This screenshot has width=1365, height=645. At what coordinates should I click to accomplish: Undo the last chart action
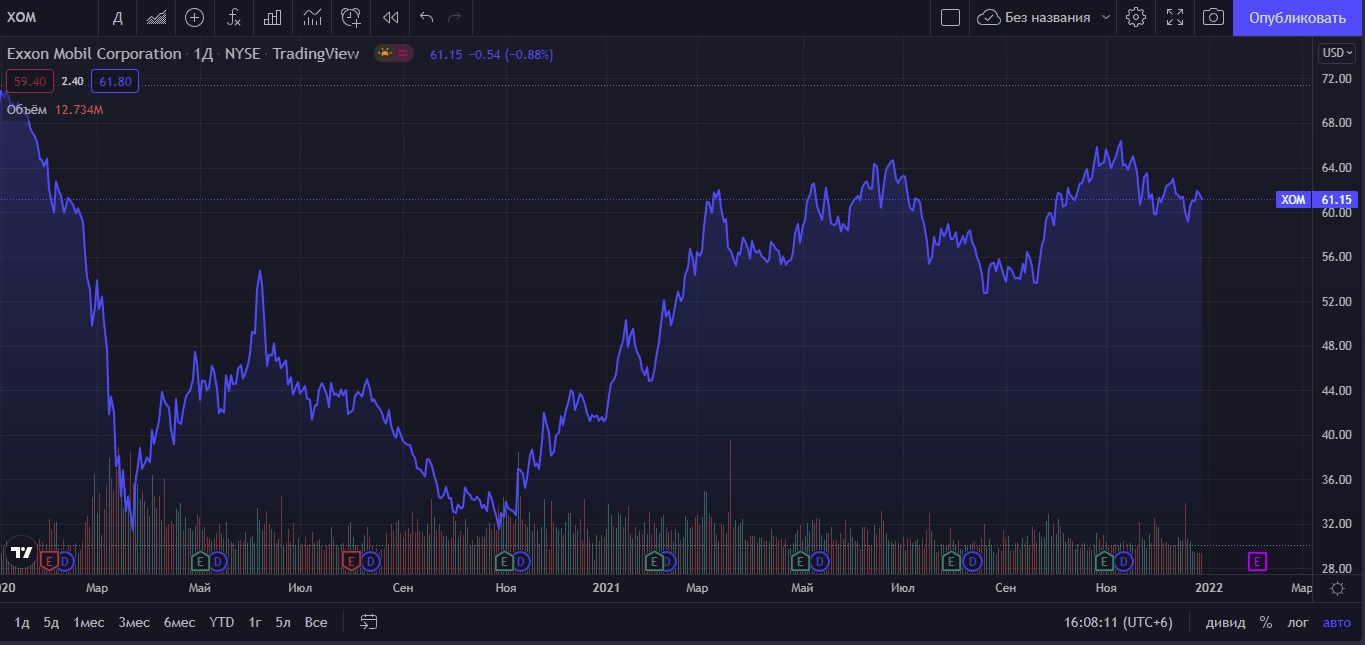coord(427,17)
